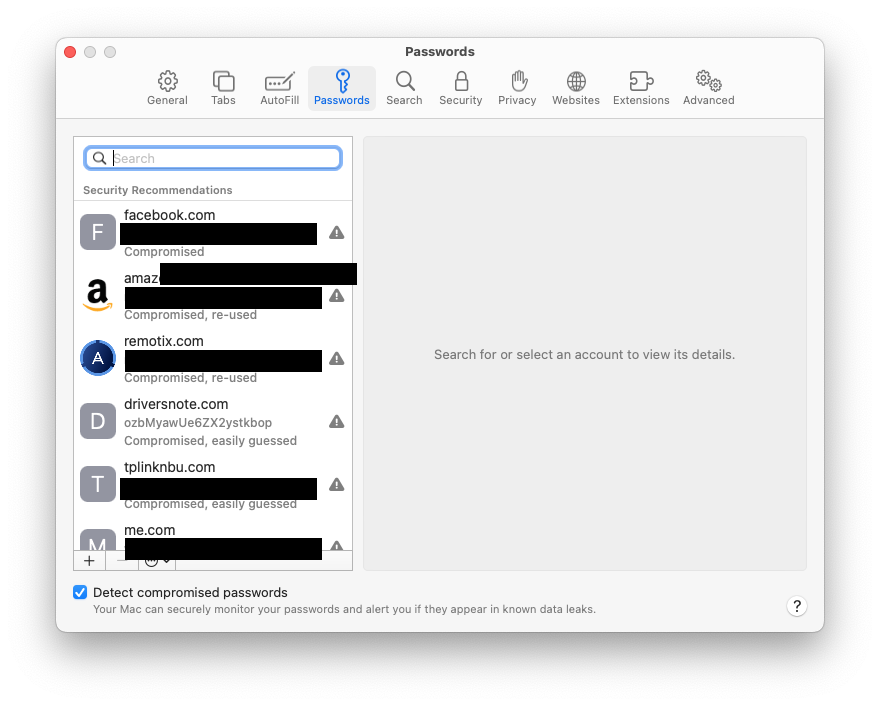Screen dimensions: 880x706
Task: Toggle Detect compromised passwords checkbox
Action: [80, 592]
